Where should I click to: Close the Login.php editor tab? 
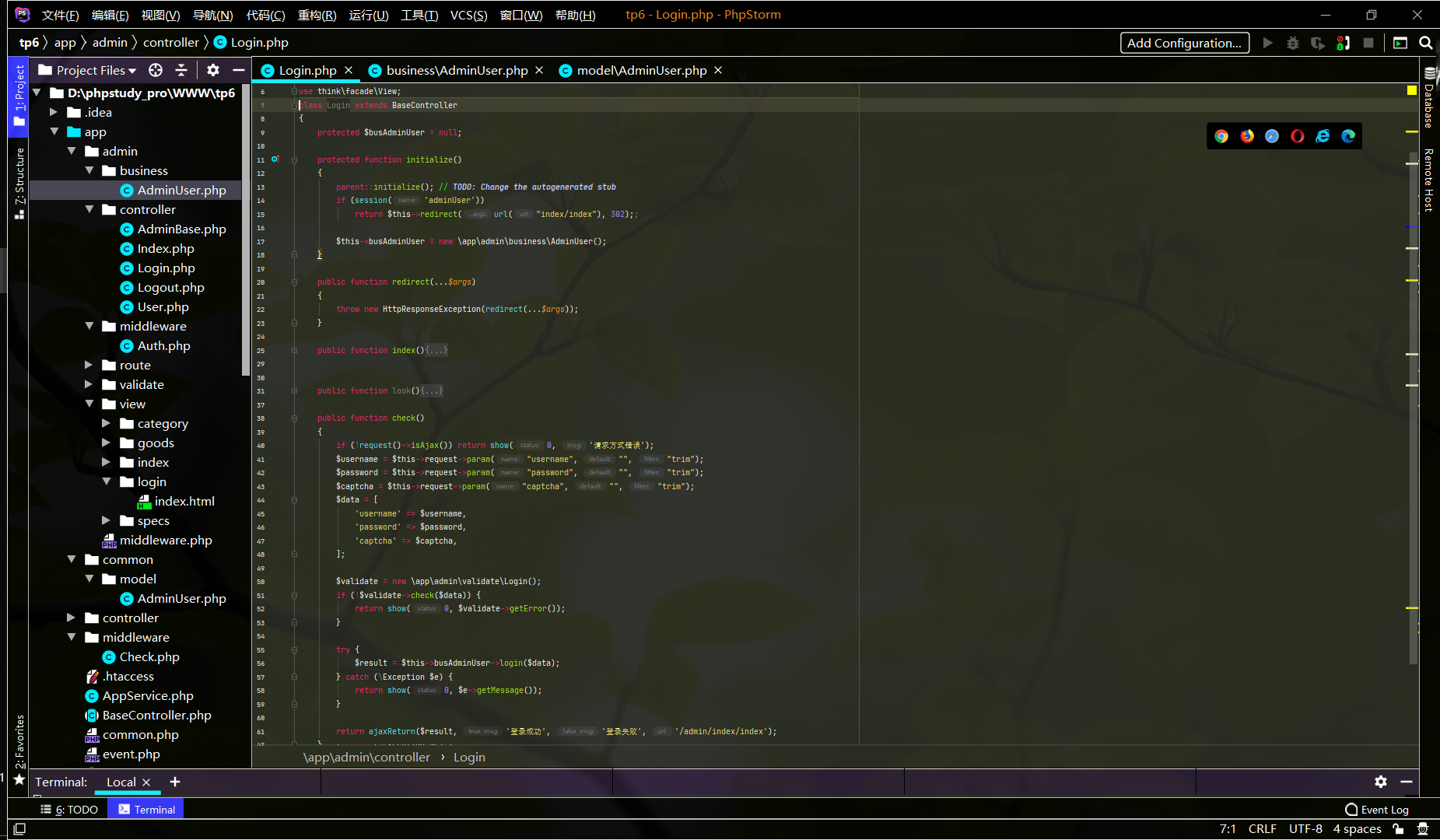[349, 70]
